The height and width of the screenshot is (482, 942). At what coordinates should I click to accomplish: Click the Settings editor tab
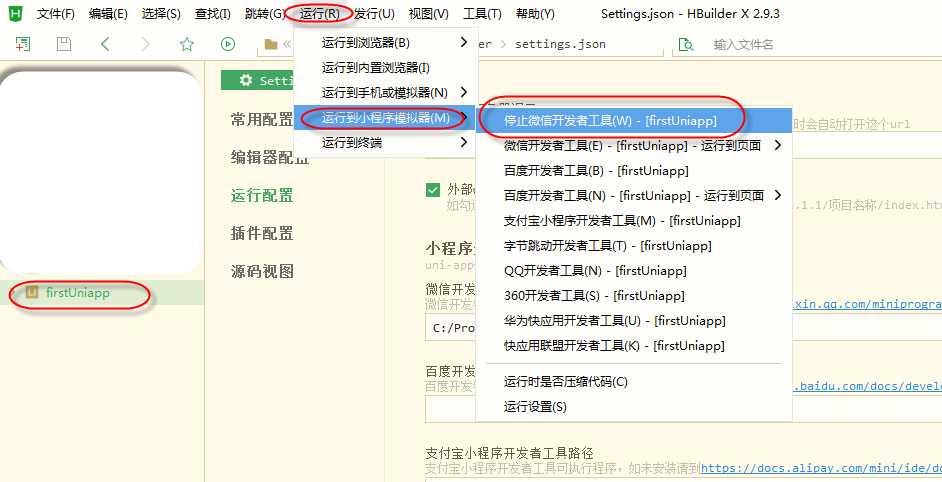(257, 80)
